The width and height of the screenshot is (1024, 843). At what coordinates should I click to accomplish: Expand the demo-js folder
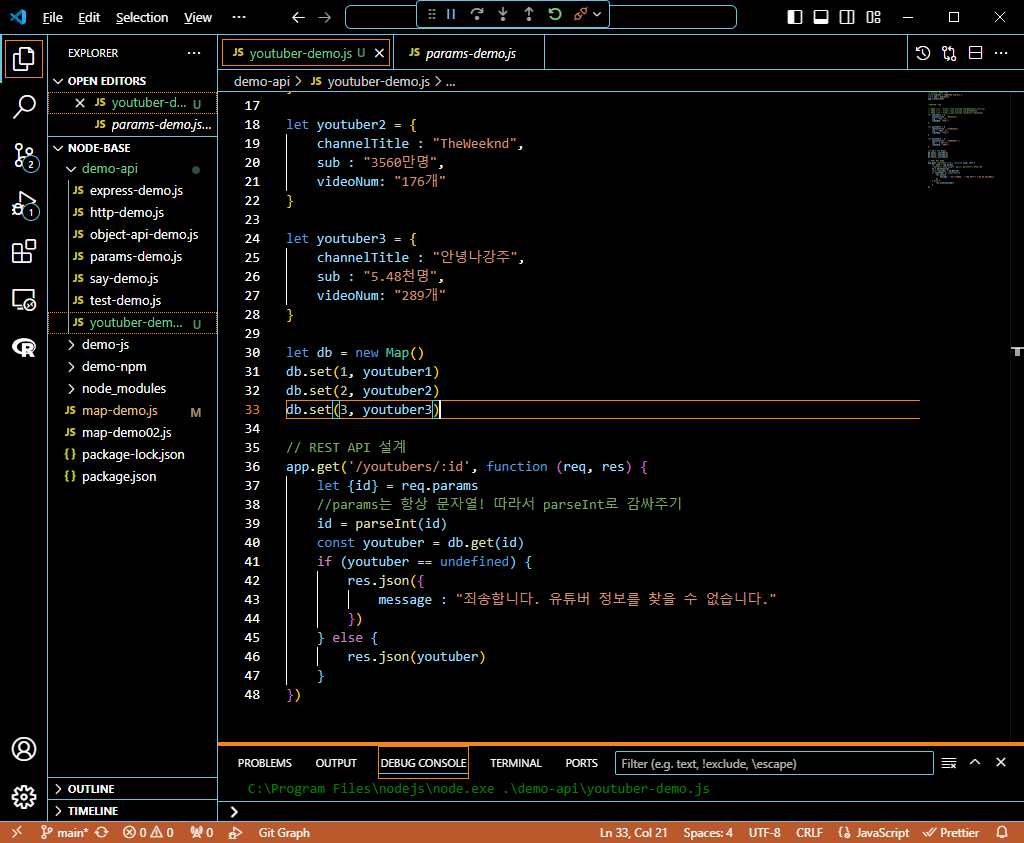[x=133, y=345]
